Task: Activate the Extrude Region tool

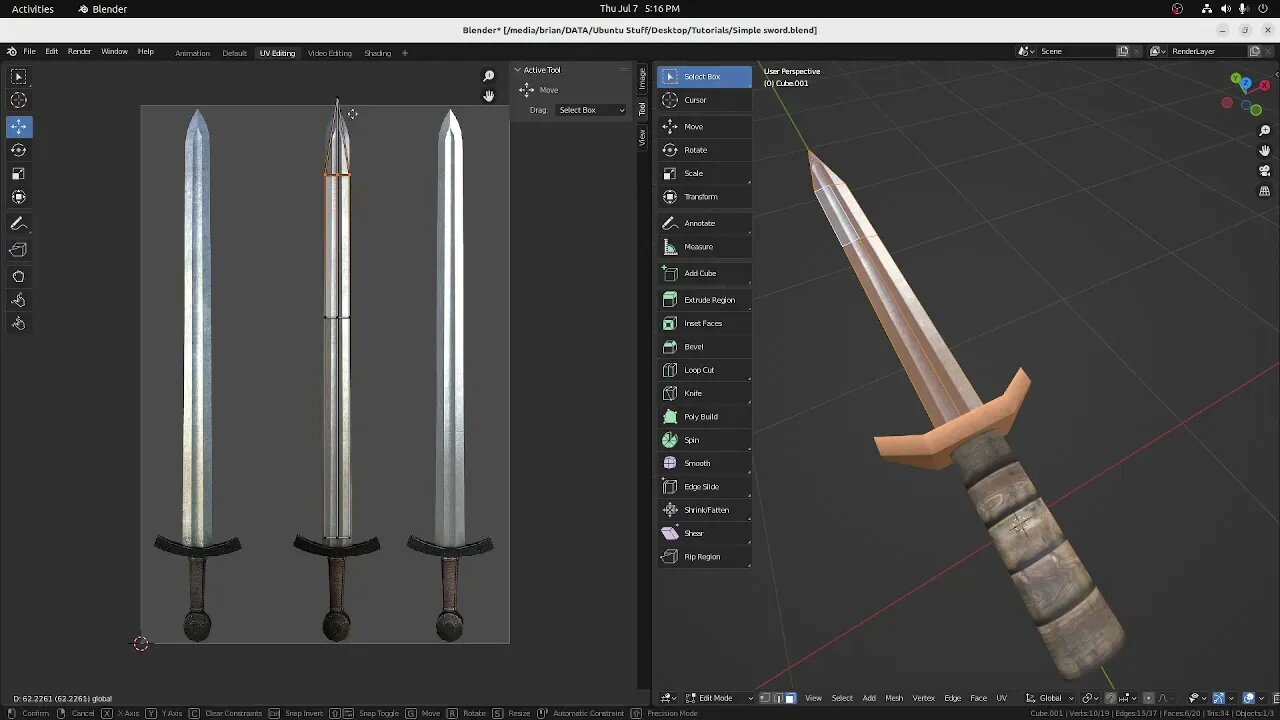Action: pyautogui.click(x=704, y=300)
